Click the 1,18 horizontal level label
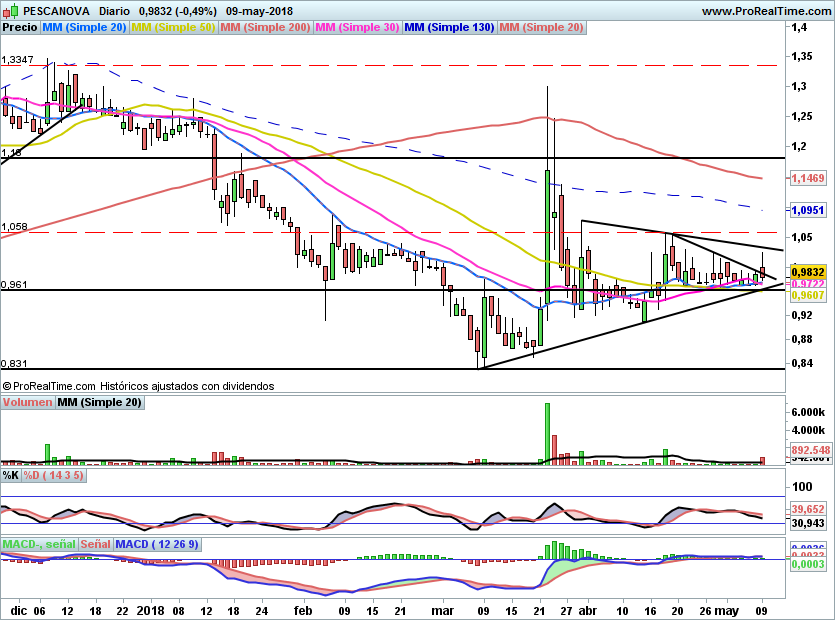 coord(11,152)
